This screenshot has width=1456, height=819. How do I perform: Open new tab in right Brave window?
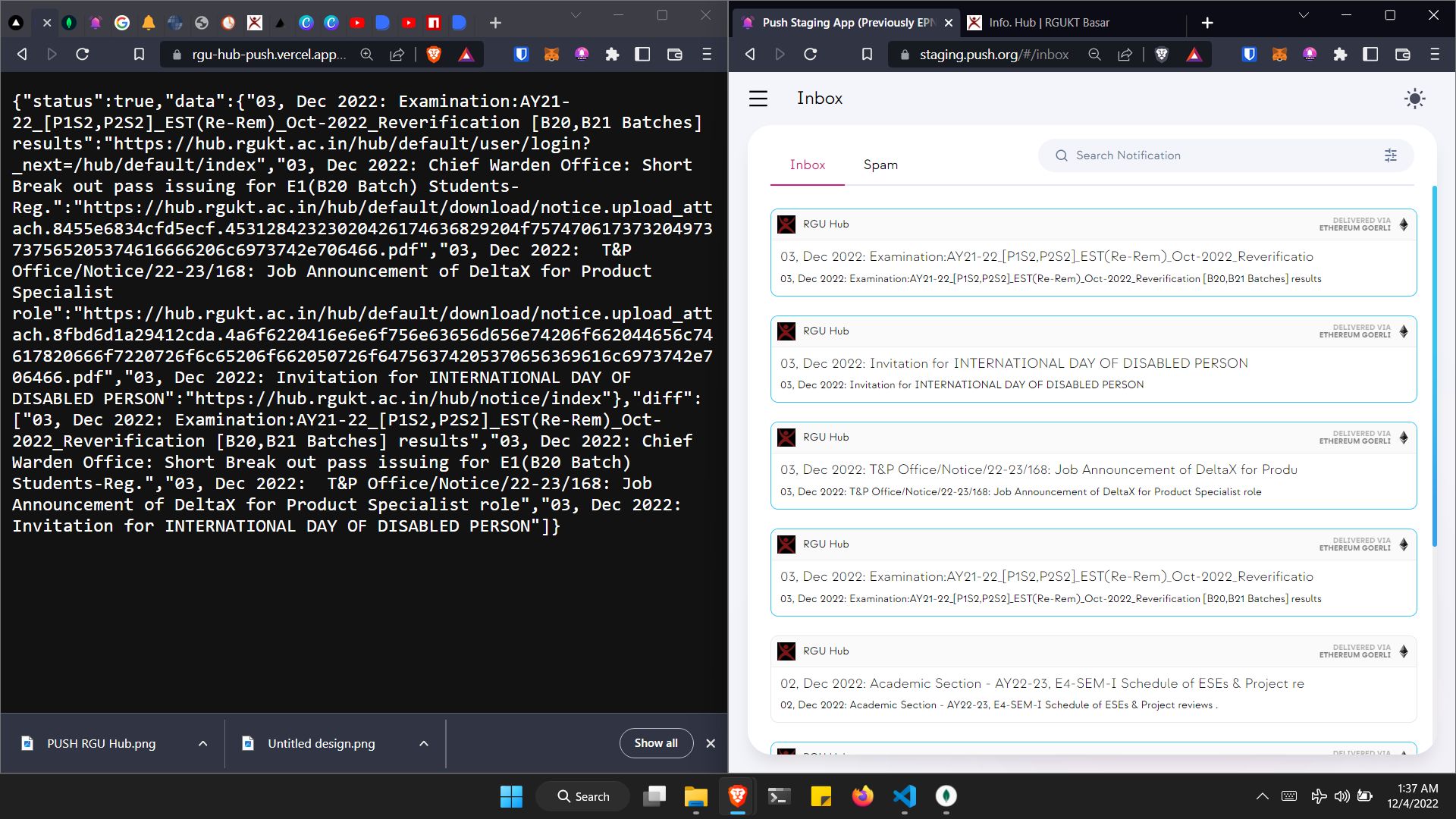(x=1207, y=23)
